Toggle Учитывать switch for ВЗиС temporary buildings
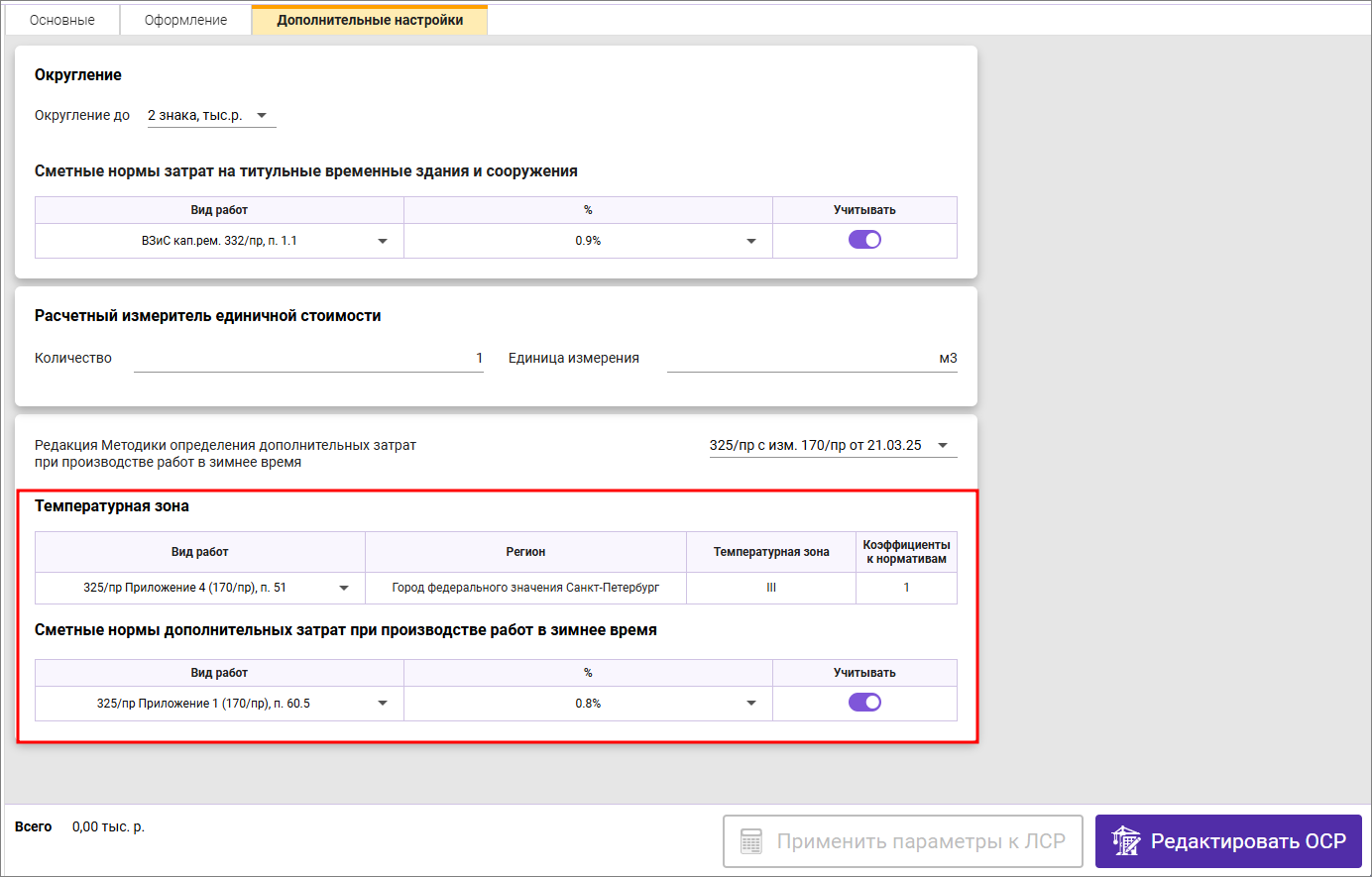 coord(864,240)
